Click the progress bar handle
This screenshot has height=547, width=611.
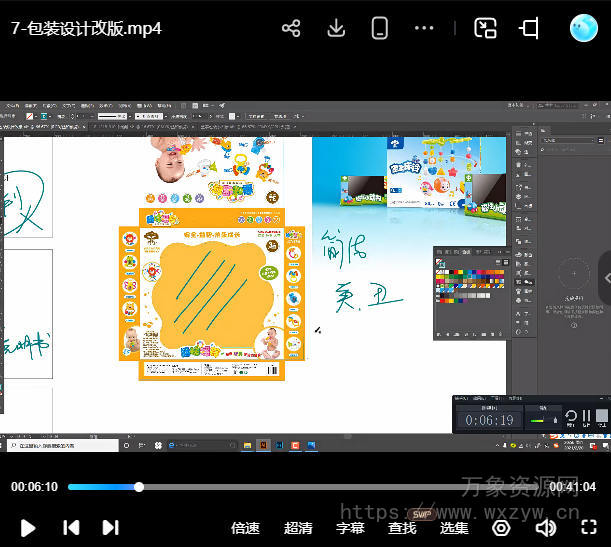[139, 487]
